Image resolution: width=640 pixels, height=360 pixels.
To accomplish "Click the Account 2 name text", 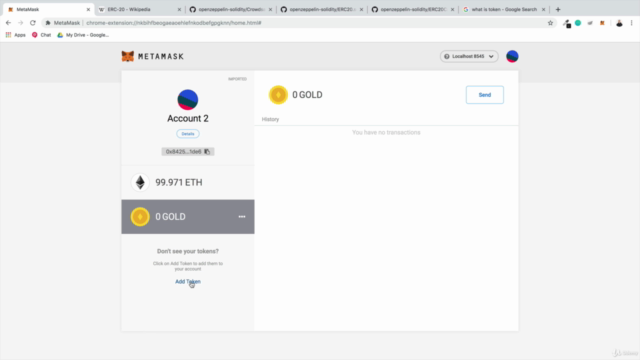I will click(x=188, y=118).
